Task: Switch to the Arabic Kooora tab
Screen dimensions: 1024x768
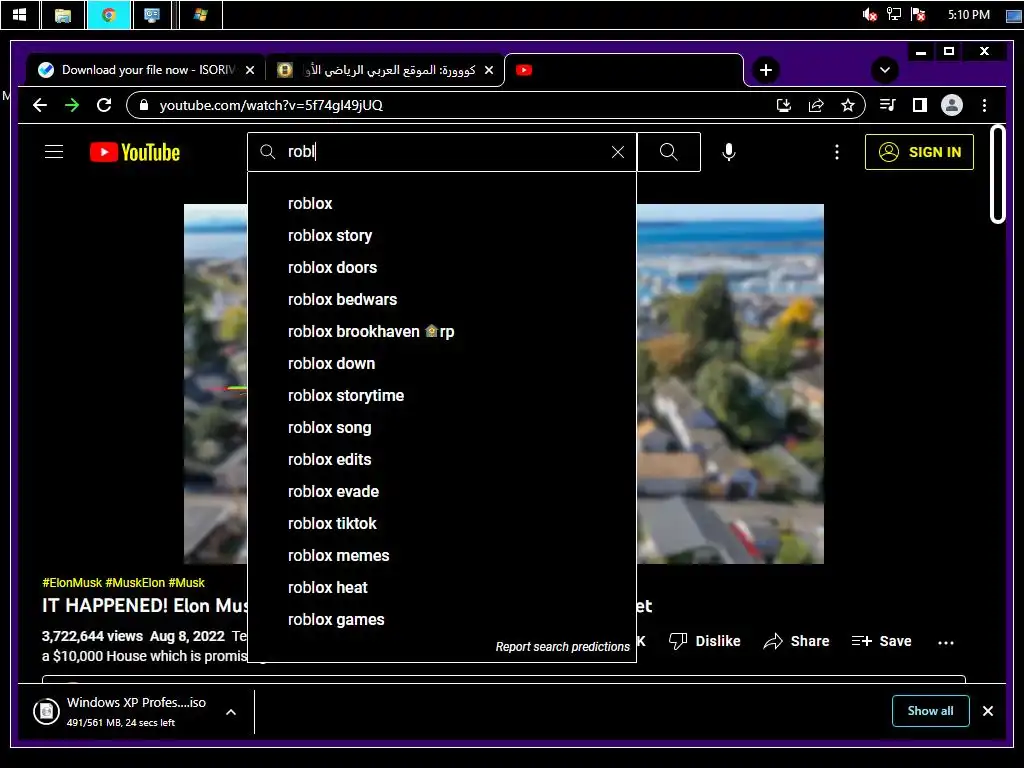Action: [x=385, y=70]
